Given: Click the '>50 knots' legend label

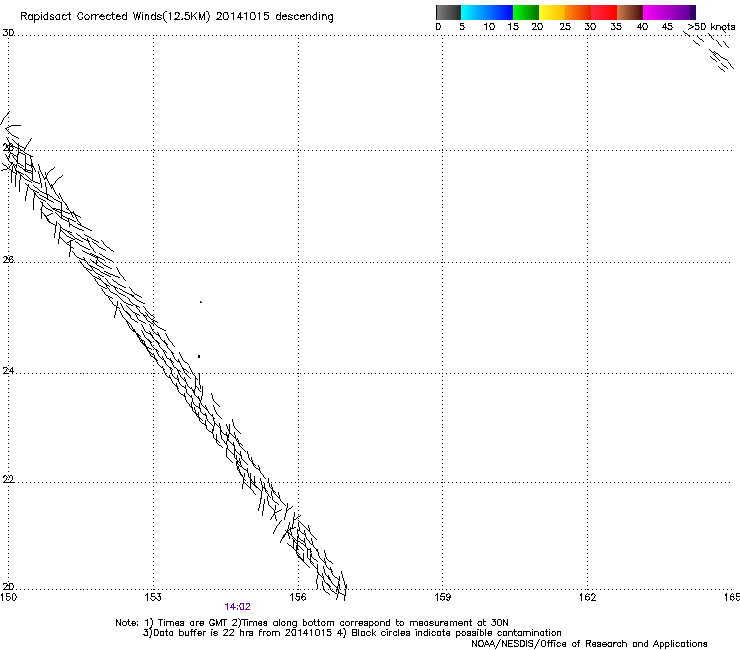Looking at the screenshot, I should click(x=711, y=26).
